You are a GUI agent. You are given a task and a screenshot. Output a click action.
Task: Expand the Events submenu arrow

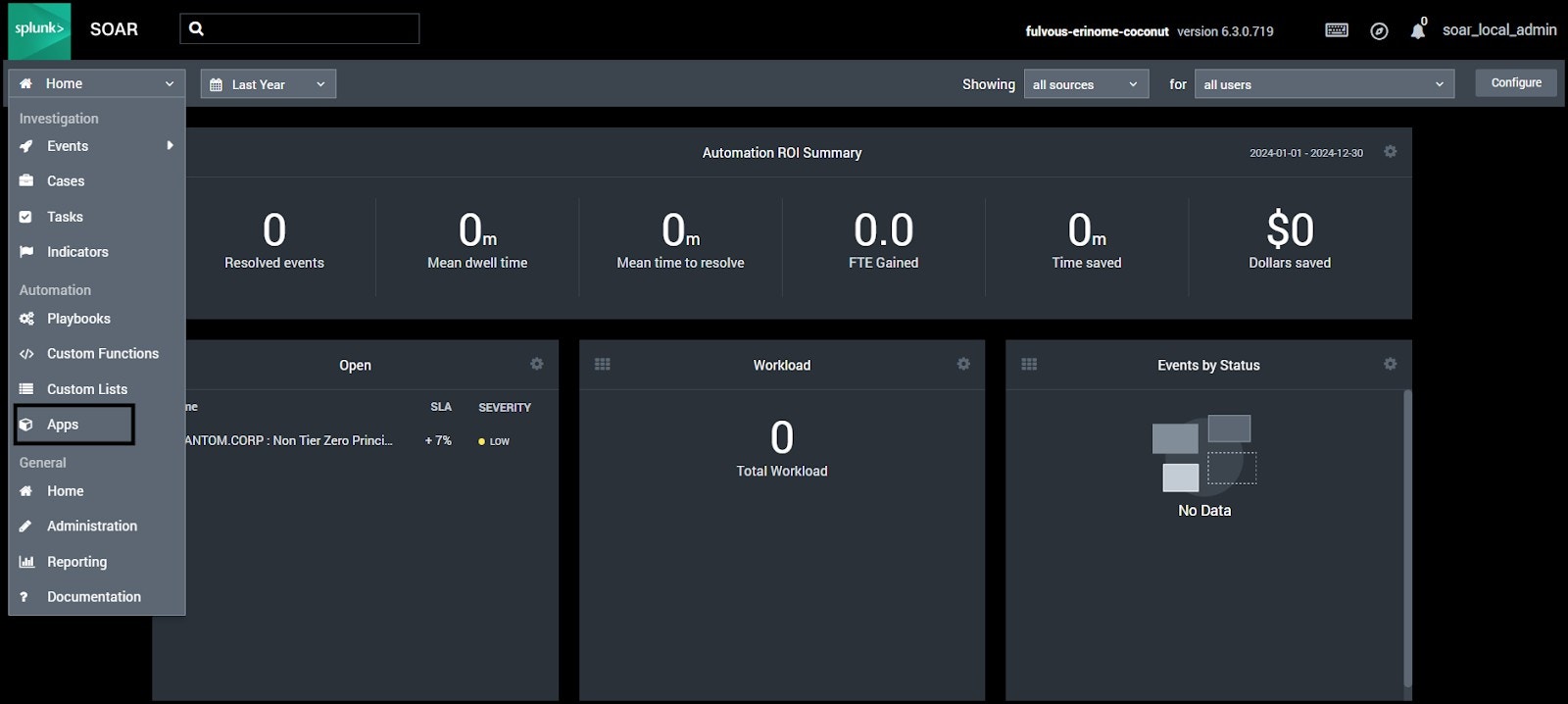pos(170,145)
